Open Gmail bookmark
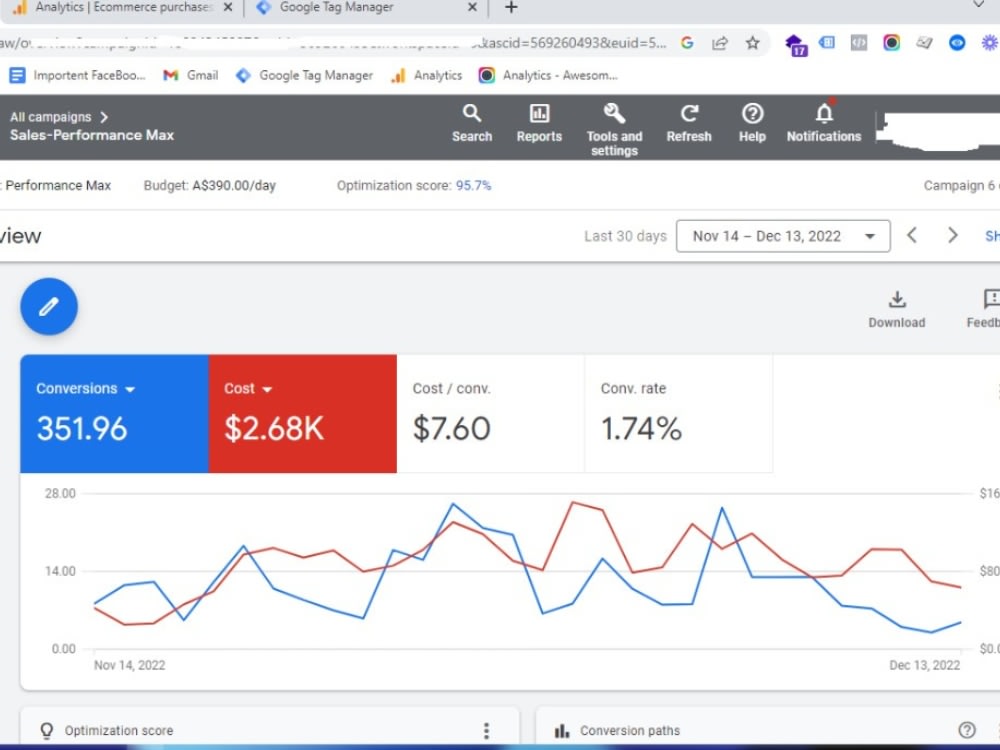Screen dimensions: 1000x750 pyautogui.click(x=191, y=75)
